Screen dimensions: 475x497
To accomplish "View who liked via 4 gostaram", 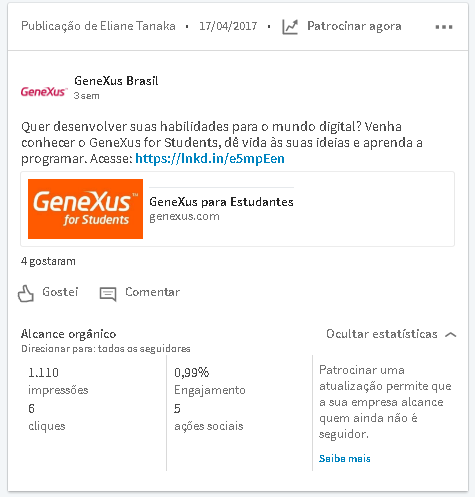I will 48,261.
